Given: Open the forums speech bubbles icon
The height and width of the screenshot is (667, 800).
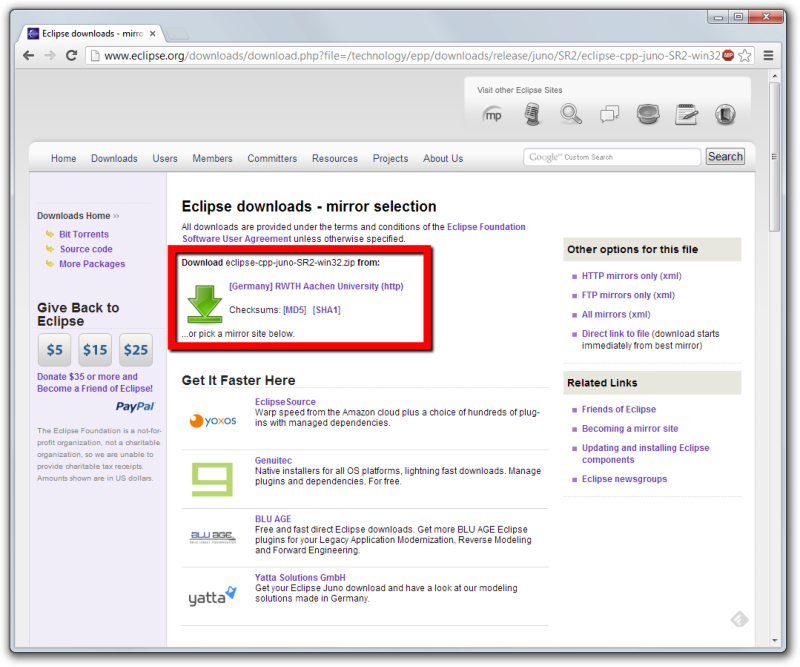Looking at the screenshot, I should pos(609,114).
